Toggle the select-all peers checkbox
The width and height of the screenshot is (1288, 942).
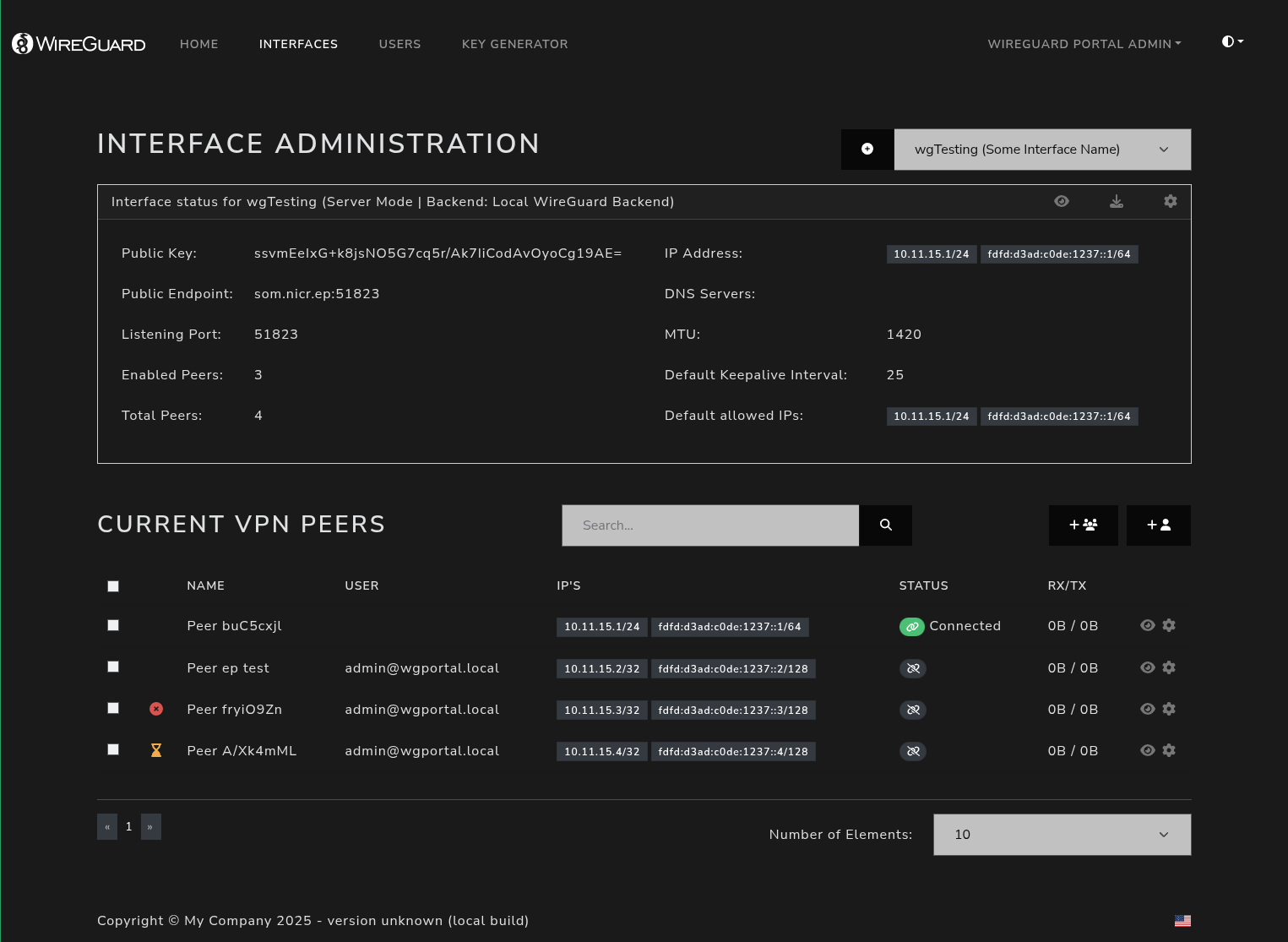tap(113, 586)
